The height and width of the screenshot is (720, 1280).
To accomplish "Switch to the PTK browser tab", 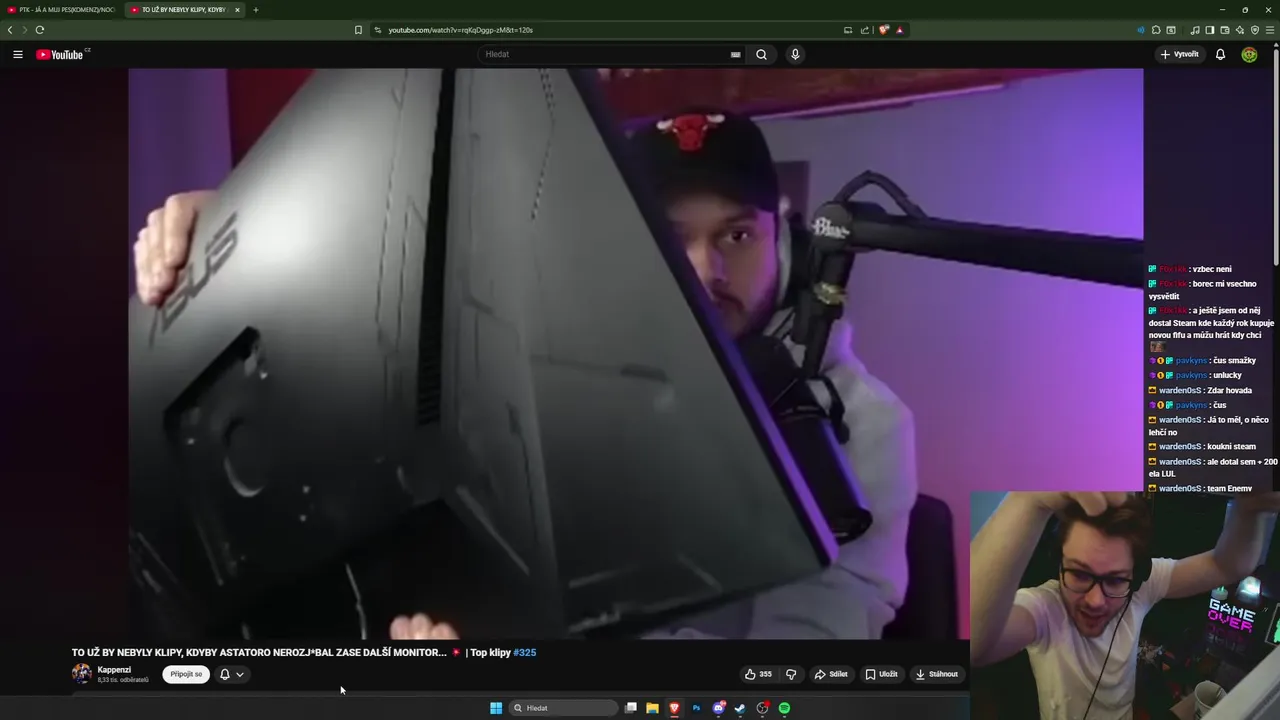I will (x=62, y=10).
